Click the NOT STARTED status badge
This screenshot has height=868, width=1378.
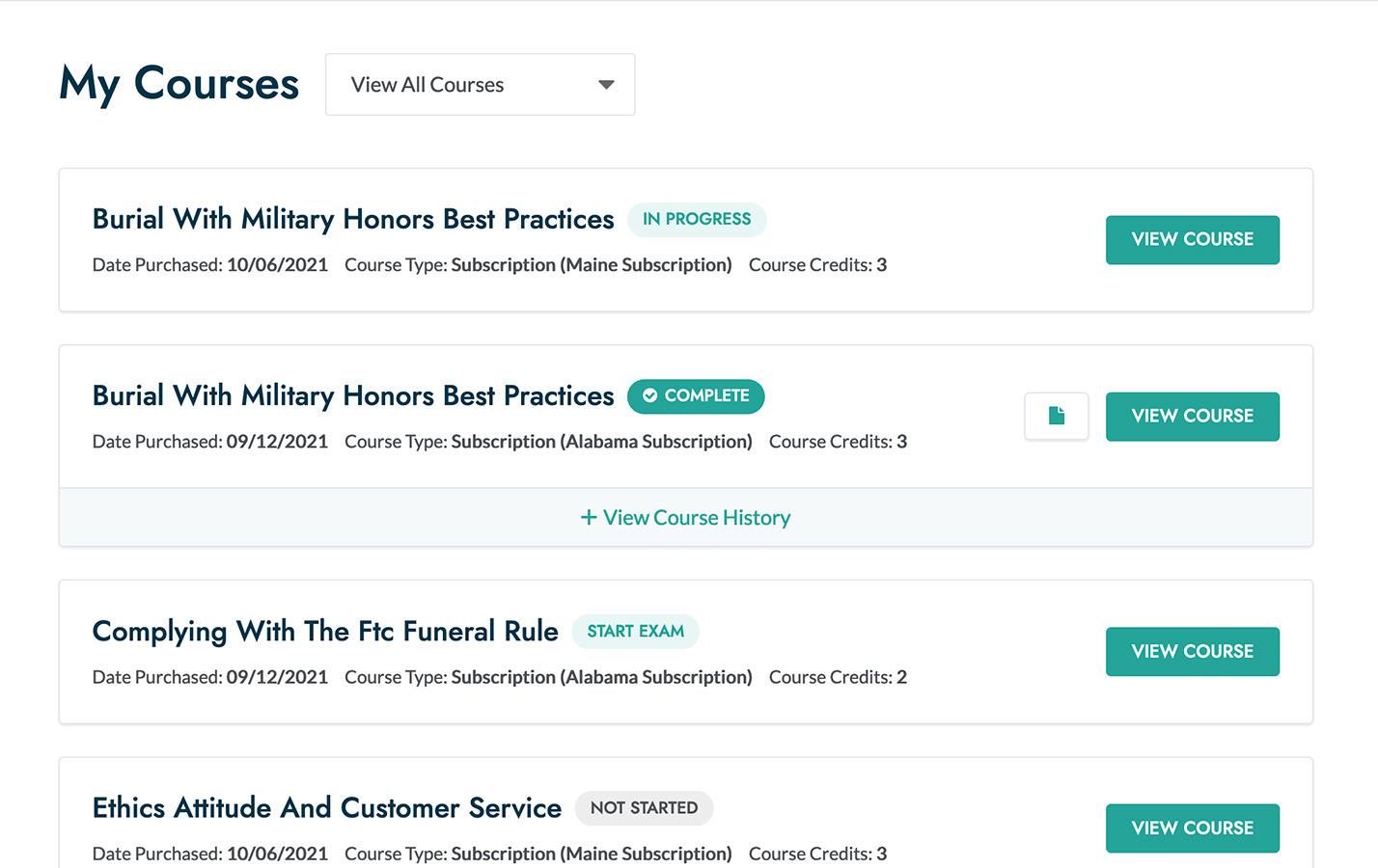click(644, 807)
